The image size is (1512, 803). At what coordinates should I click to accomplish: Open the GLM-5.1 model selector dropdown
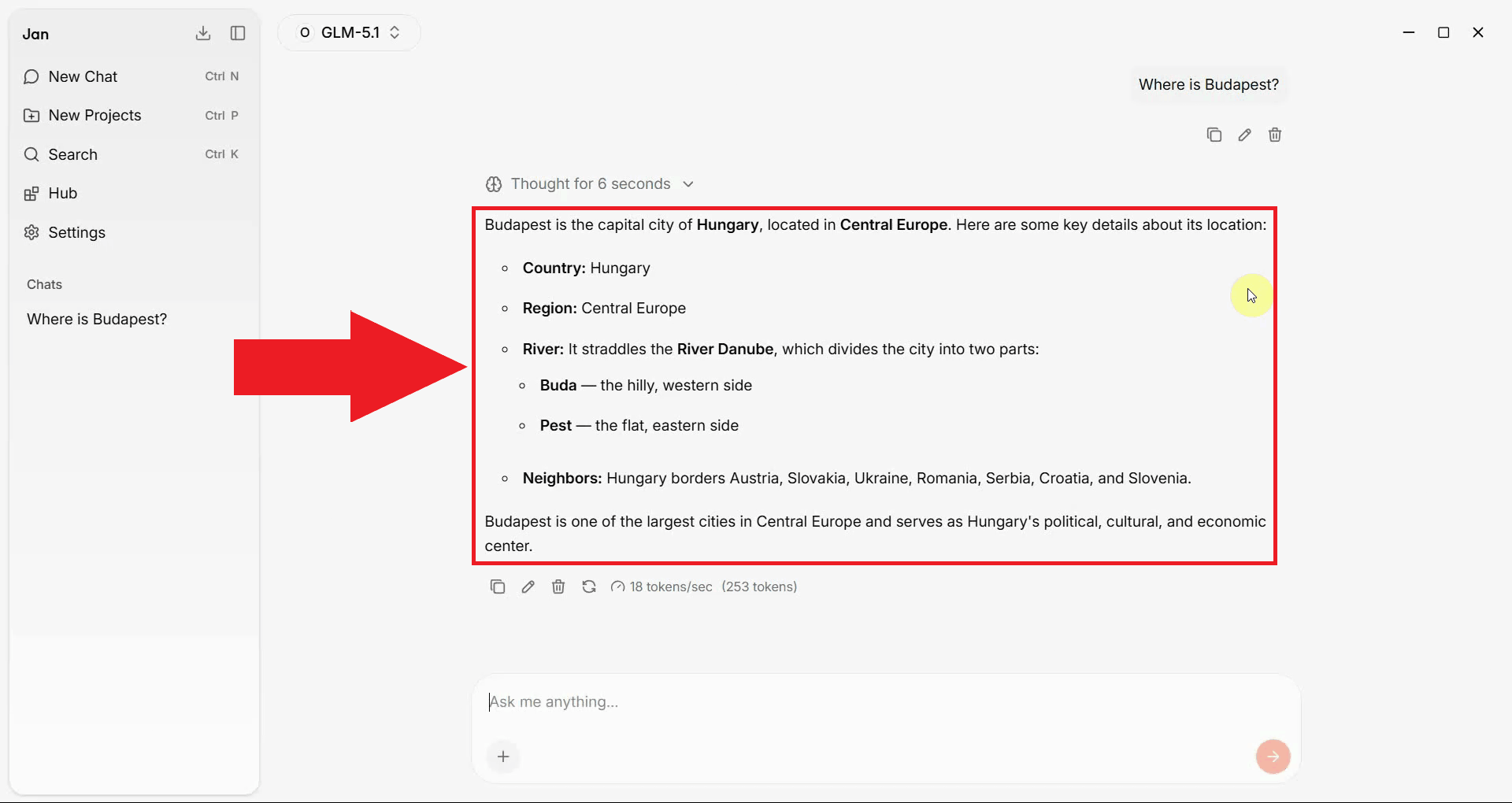[x=350, y=32]
